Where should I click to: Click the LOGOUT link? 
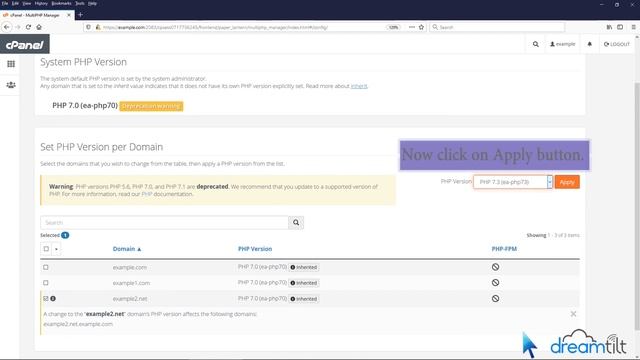617,44
